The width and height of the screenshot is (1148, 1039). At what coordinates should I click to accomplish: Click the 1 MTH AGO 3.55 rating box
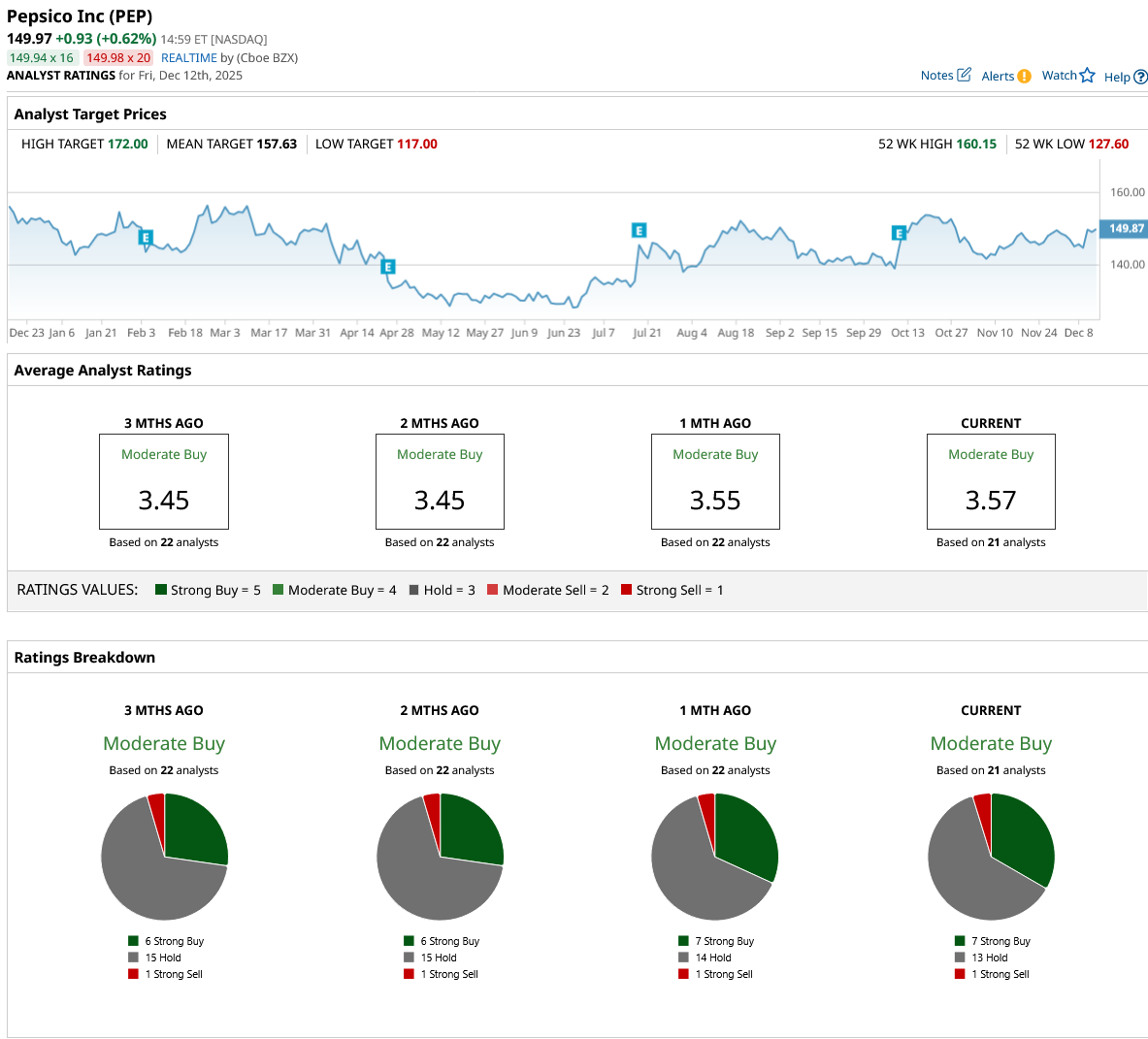tap(715, 481)
